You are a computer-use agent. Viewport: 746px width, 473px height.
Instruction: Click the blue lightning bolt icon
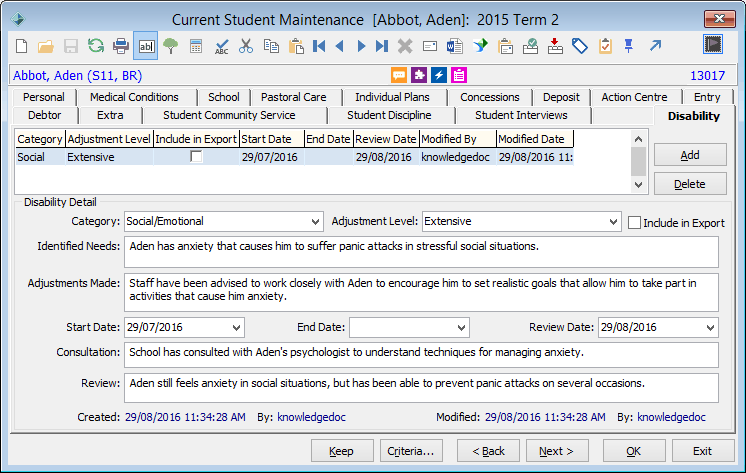[439, 75]
